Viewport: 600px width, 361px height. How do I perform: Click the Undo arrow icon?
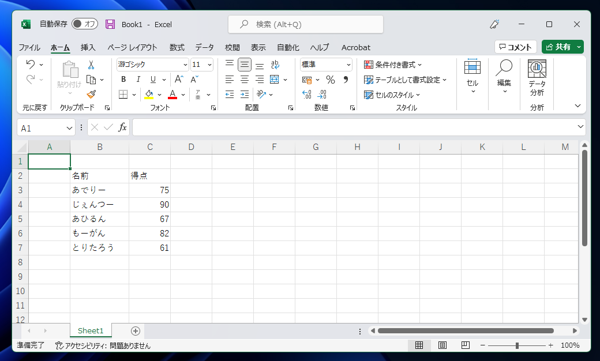tap(30, 64)
